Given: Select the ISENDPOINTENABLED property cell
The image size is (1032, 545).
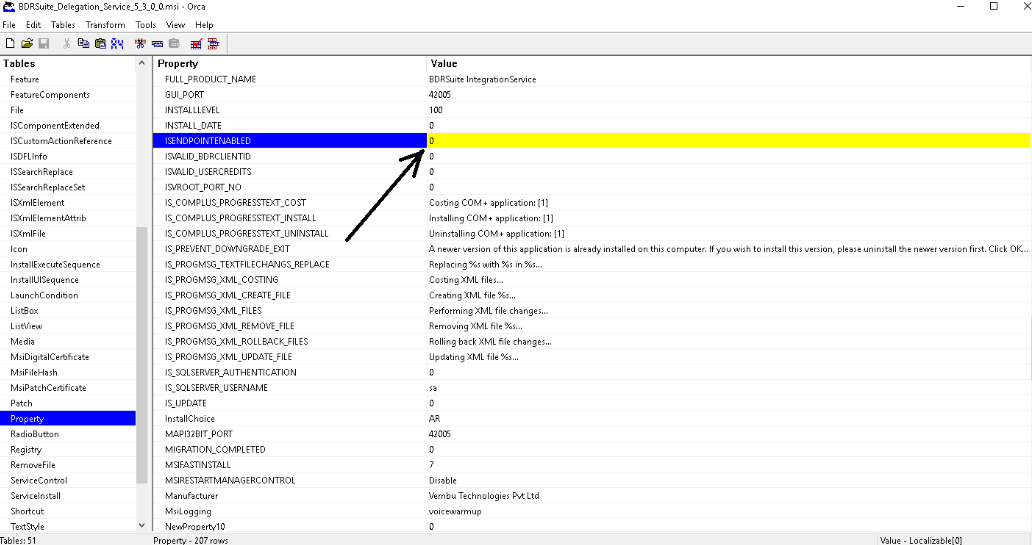Looking at the screenshot, I should 290,141.
